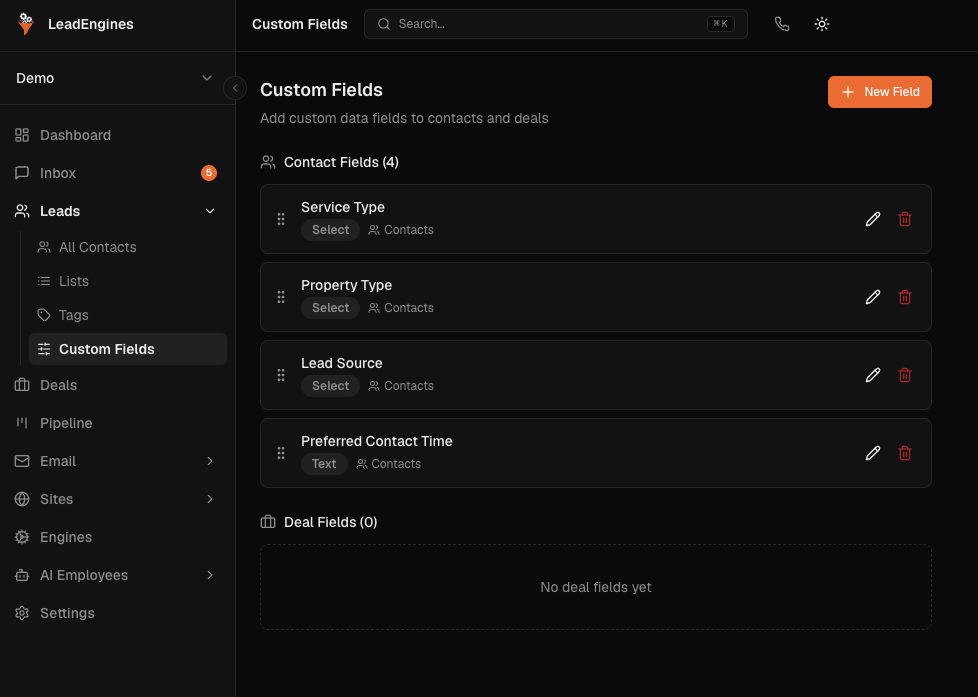Click the Property Type field name

[346, 285]
